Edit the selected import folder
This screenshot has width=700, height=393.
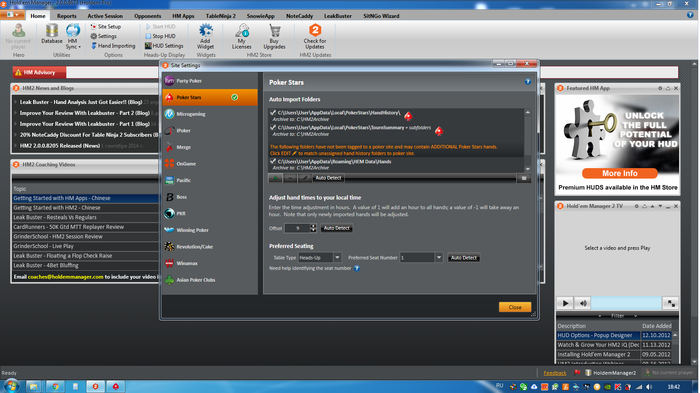click(304, 178)
